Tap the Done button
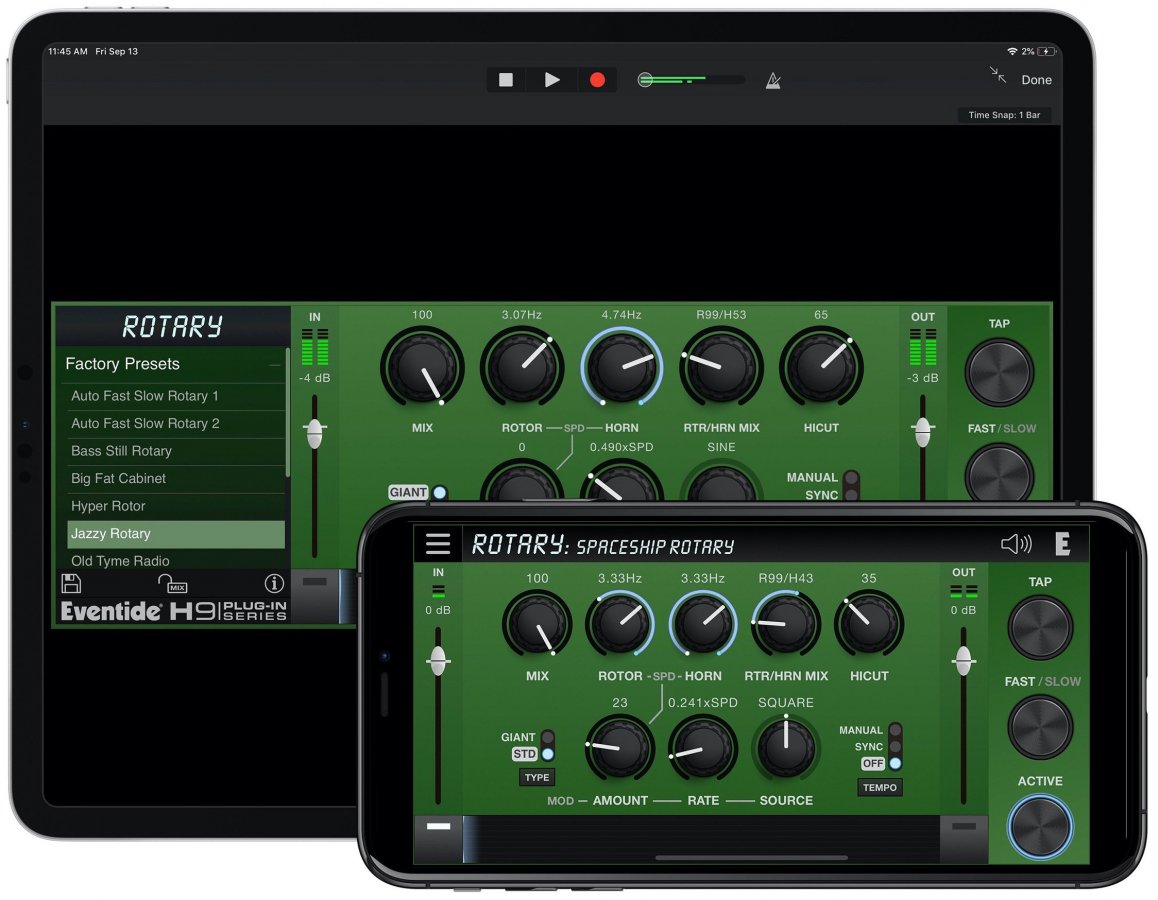1158x900 pixels. click(x=1036, y=80)
